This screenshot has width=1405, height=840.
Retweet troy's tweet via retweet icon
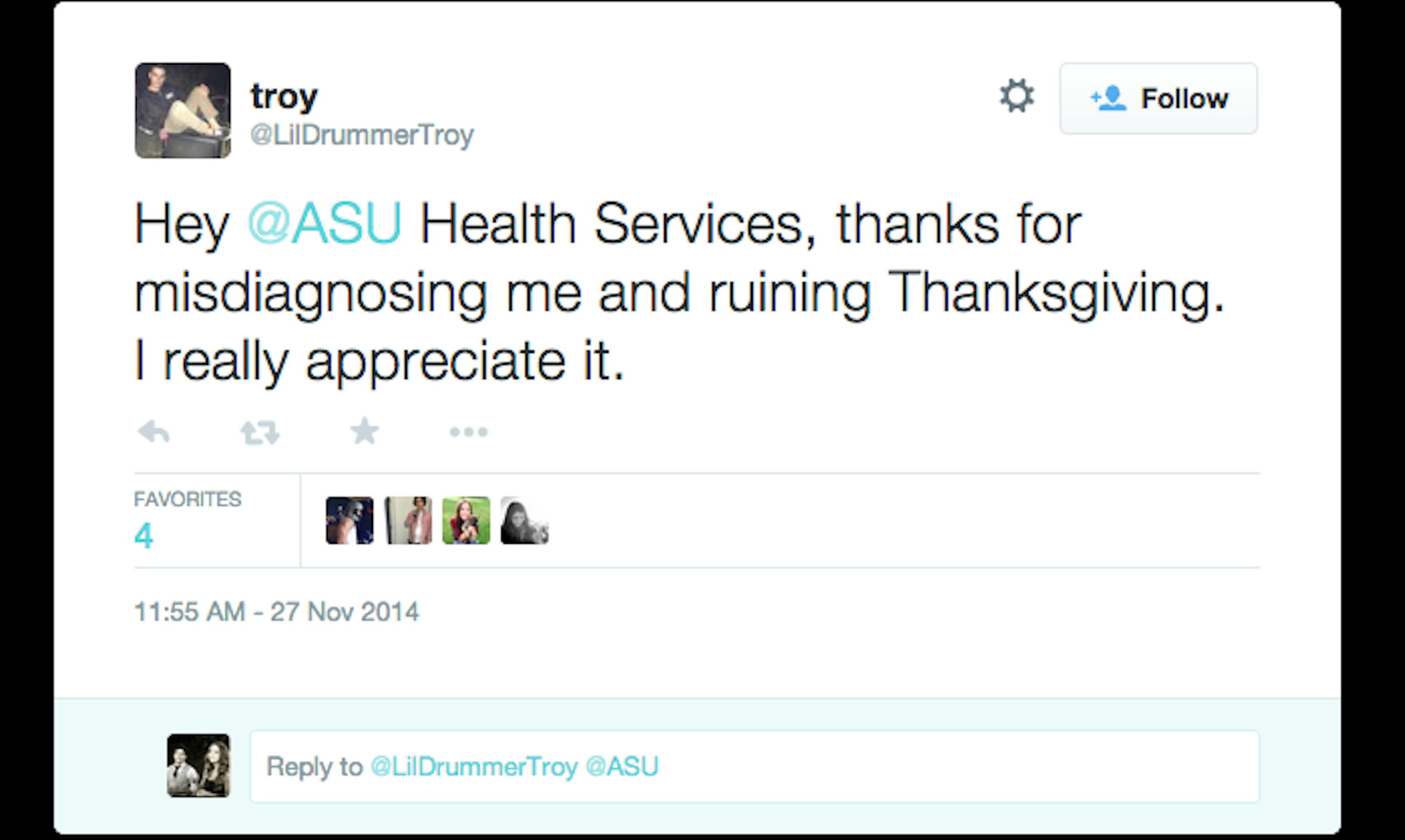coord(260,433)
